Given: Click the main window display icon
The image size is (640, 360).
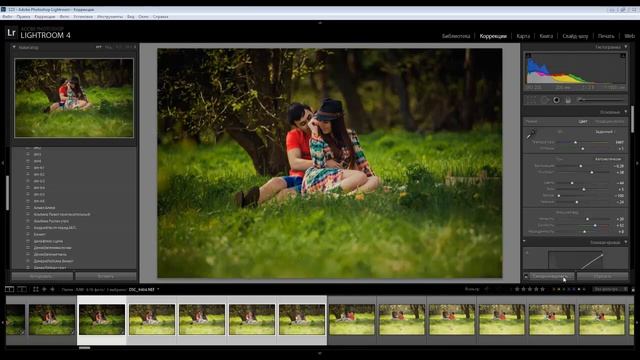Looking at the screenshot, I should (x=9, y=289).
